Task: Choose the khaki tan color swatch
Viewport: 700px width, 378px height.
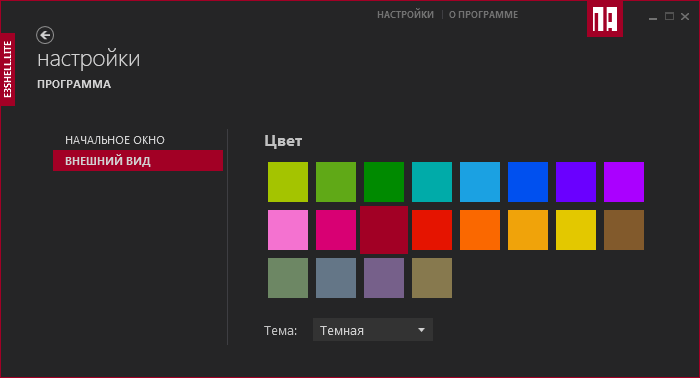Action: (x=432, y=278)
